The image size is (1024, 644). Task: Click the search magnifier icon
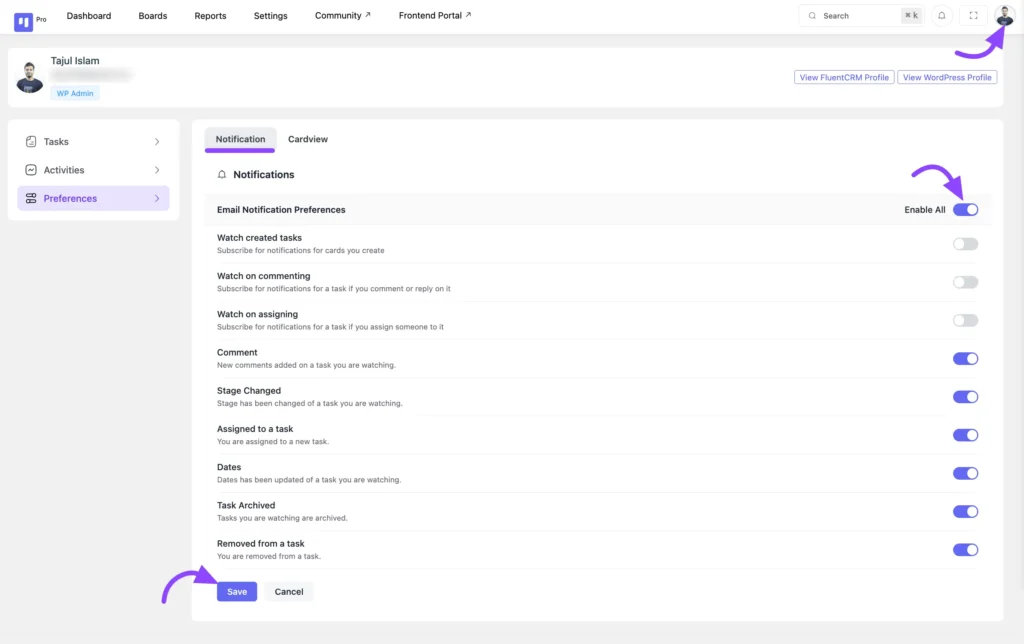812,15
